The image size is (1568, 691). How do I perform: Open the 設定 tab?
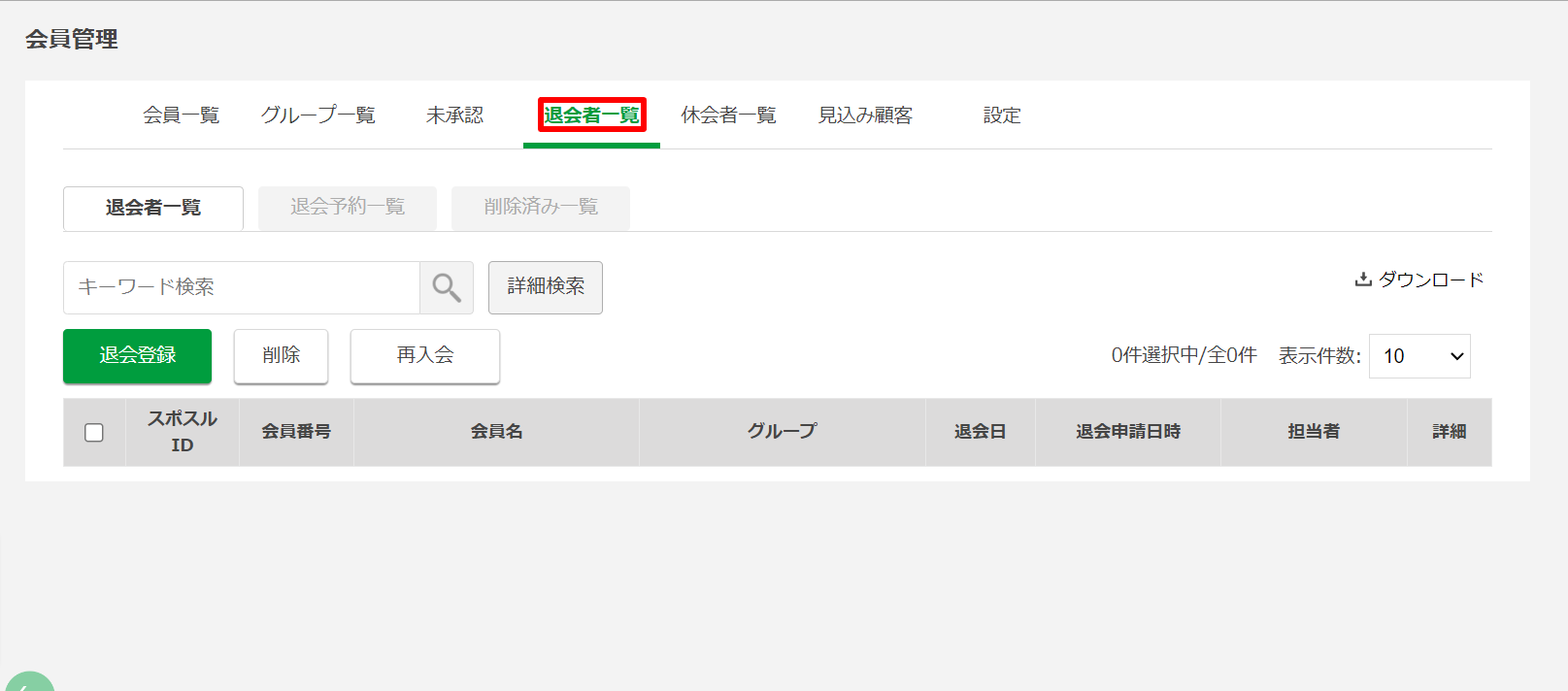[x=1002, y=115]
